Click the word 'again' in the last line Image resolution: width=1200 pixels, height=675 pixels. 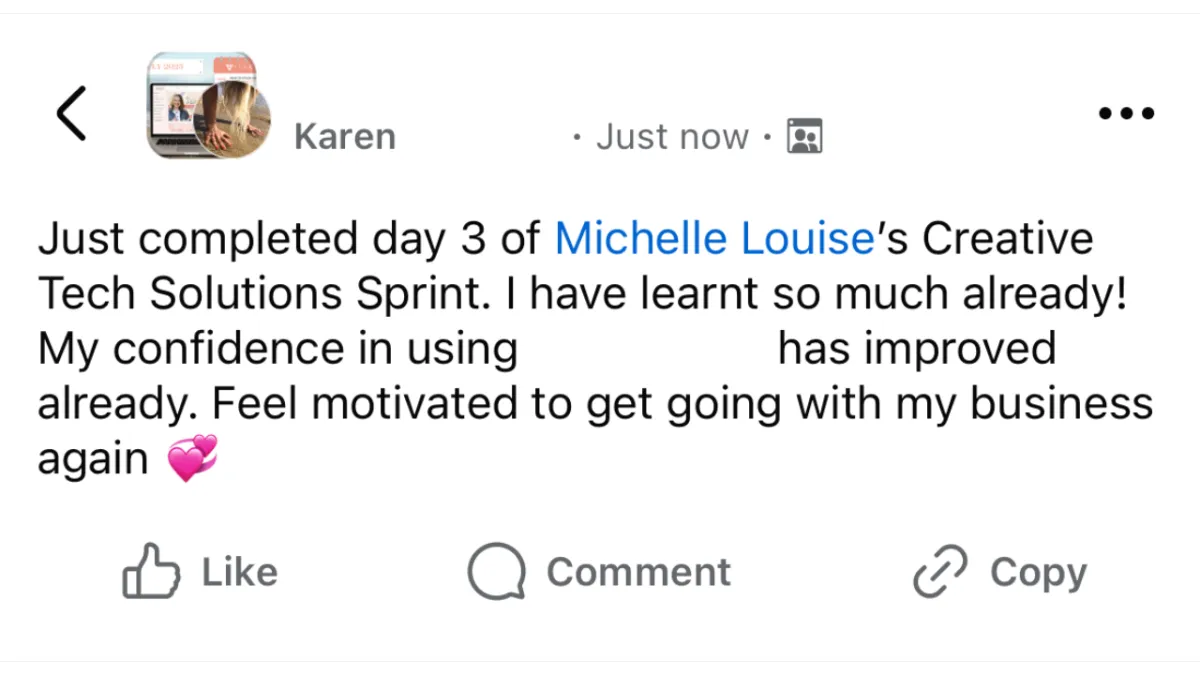(x=93, y=460)
